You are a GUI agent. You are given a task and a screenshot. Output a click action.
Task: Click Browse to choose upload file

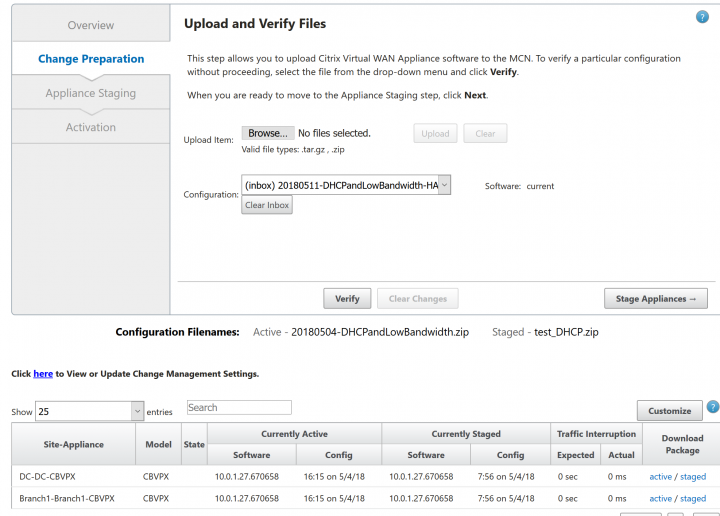(267, 133)
